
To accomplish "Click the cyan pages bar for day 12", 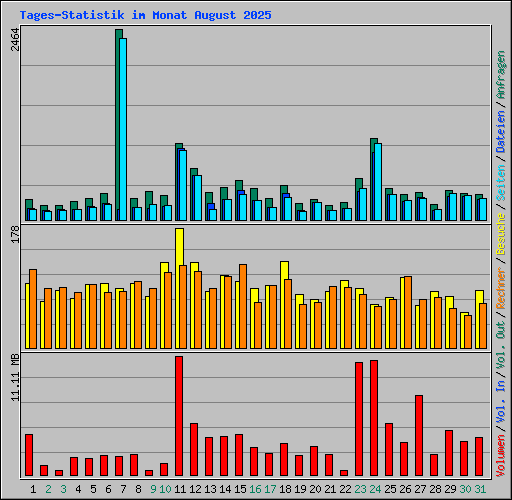I will (198, 198).
